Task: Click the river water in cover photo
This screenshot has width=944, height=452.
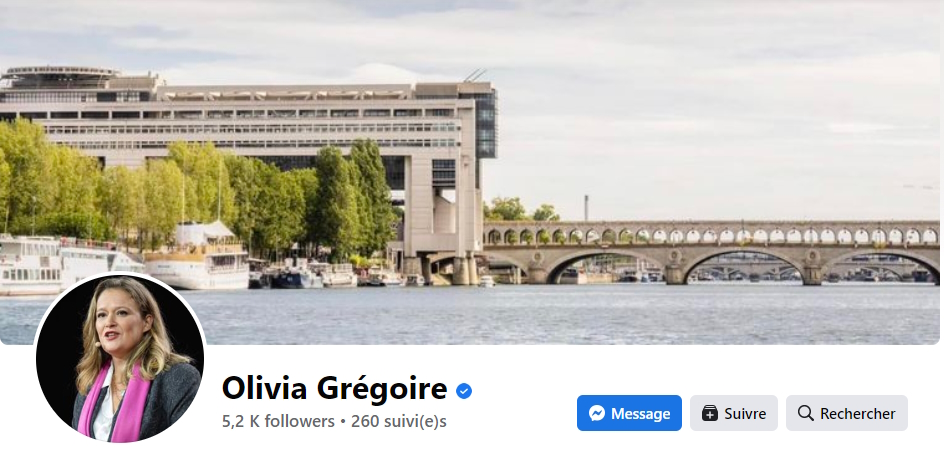Action: [542, 313]
